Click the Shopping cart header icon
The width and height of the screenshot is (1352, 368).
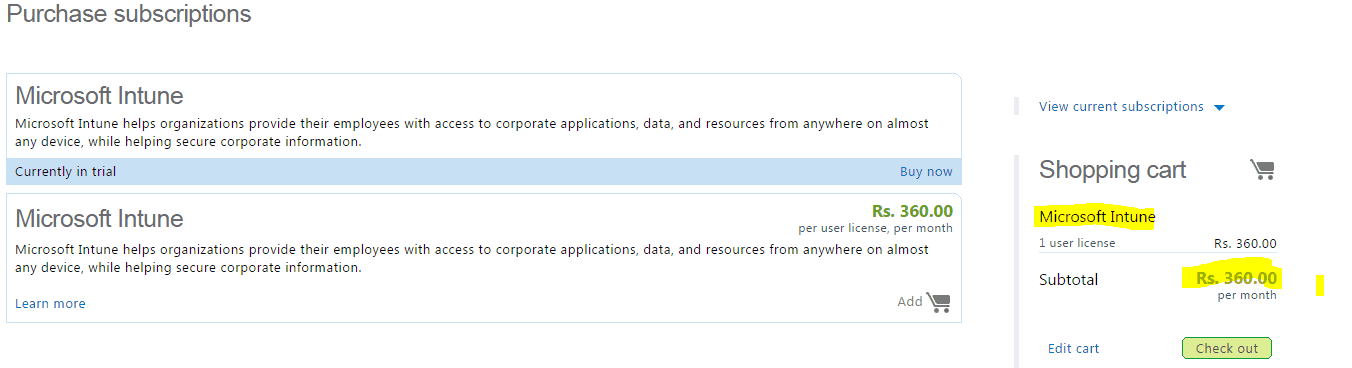tap(1262, 170)
